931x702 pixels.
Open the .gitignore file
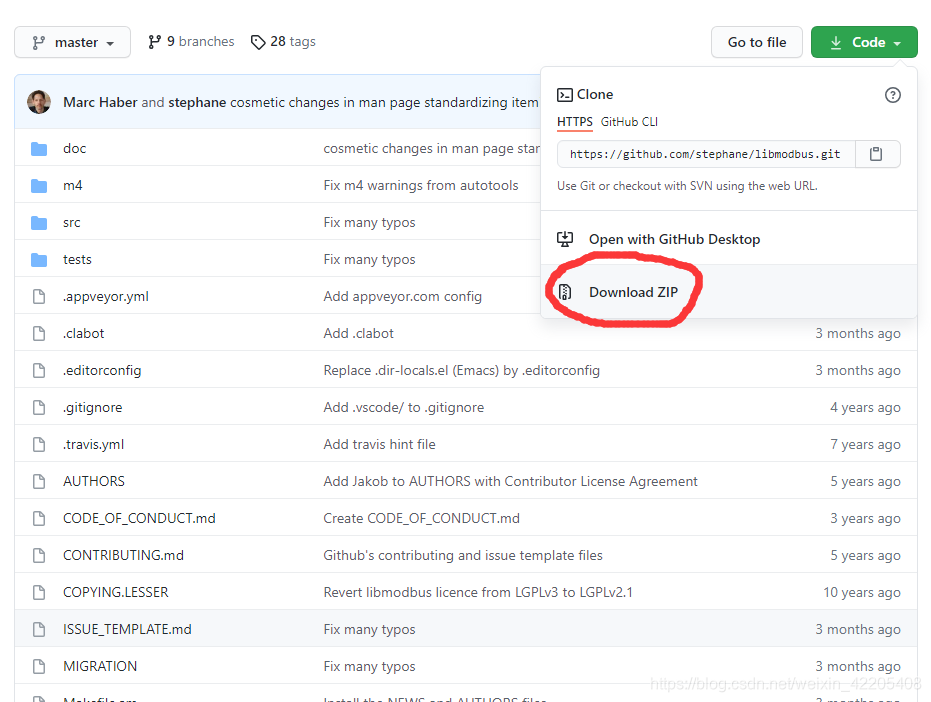point(93,407)
